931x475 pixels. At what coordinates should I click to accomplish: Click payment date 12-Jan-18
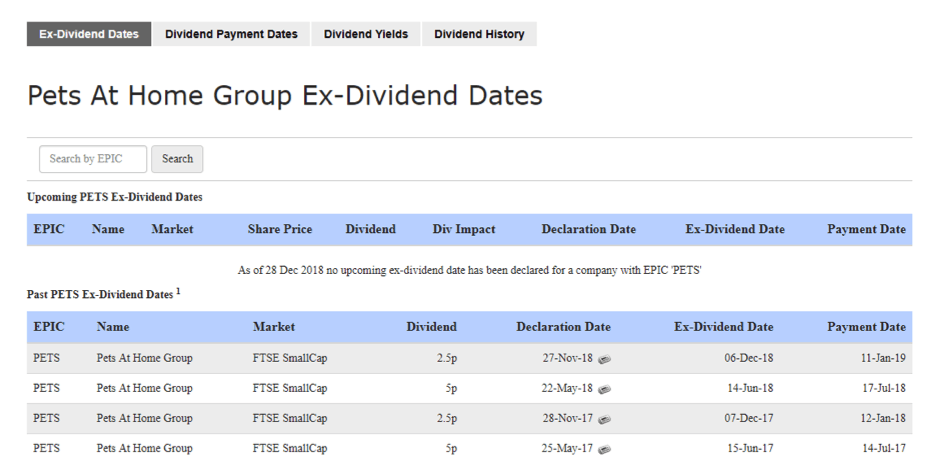point(884,419)
